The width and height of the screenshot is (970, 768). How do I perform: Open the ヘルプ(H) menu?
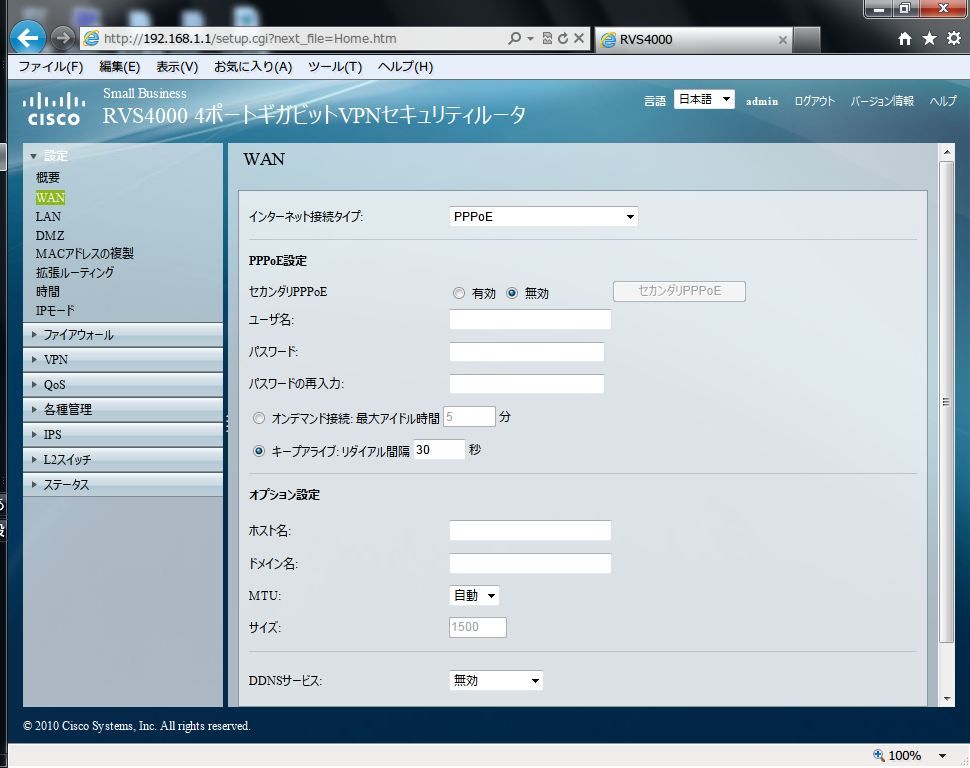point(405,66)
